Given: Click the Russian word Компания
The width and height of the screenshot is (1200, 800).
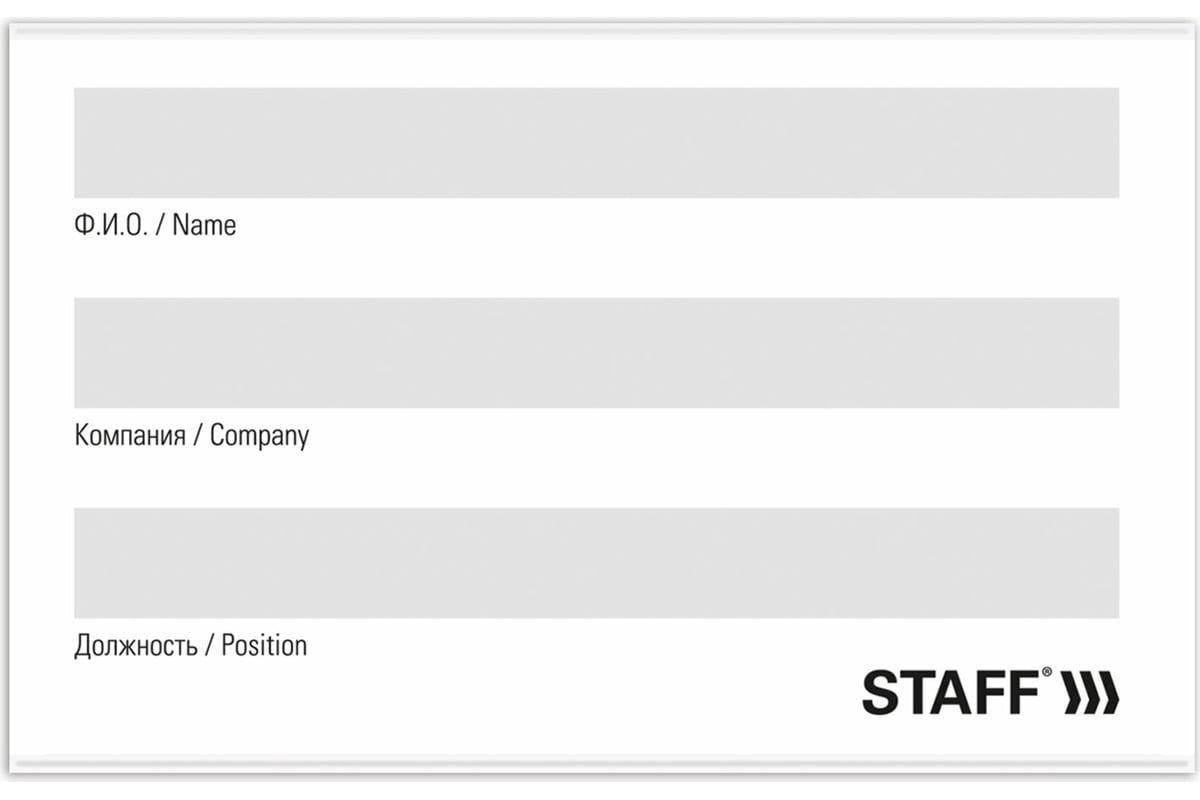Looking at the screenshot, I should [x=130, y=436].
